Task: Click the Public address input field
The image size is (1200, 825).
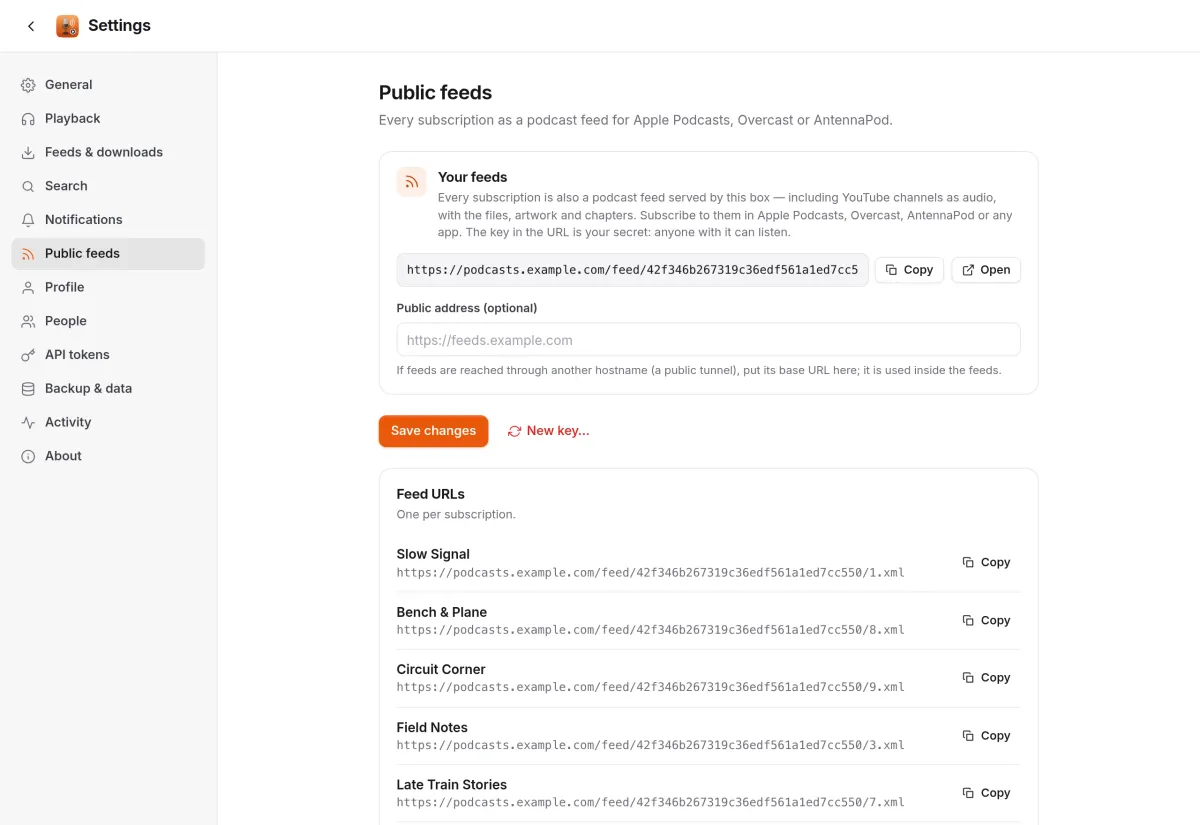Action: pyautogui.click(x=709, y=340)
